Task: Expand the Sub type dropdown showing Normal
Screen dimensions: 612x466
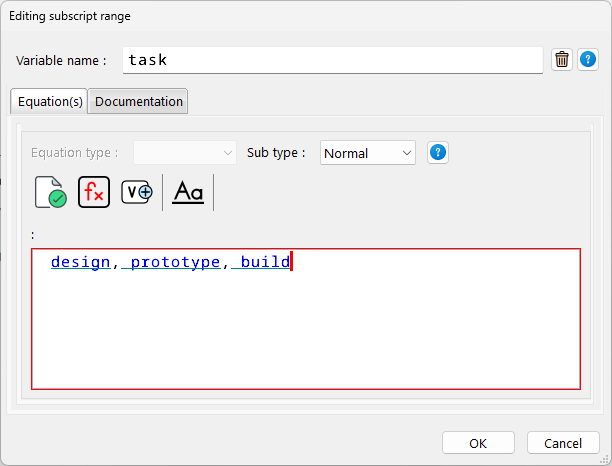Action: [x=367, y=153]
